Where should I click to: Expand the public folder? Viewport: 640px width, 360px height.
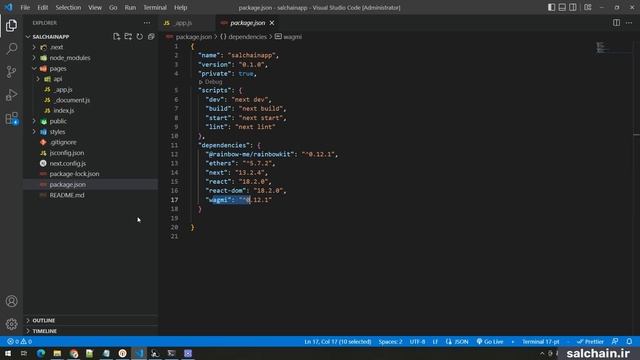pyautogui.click(x=34, y=121)
